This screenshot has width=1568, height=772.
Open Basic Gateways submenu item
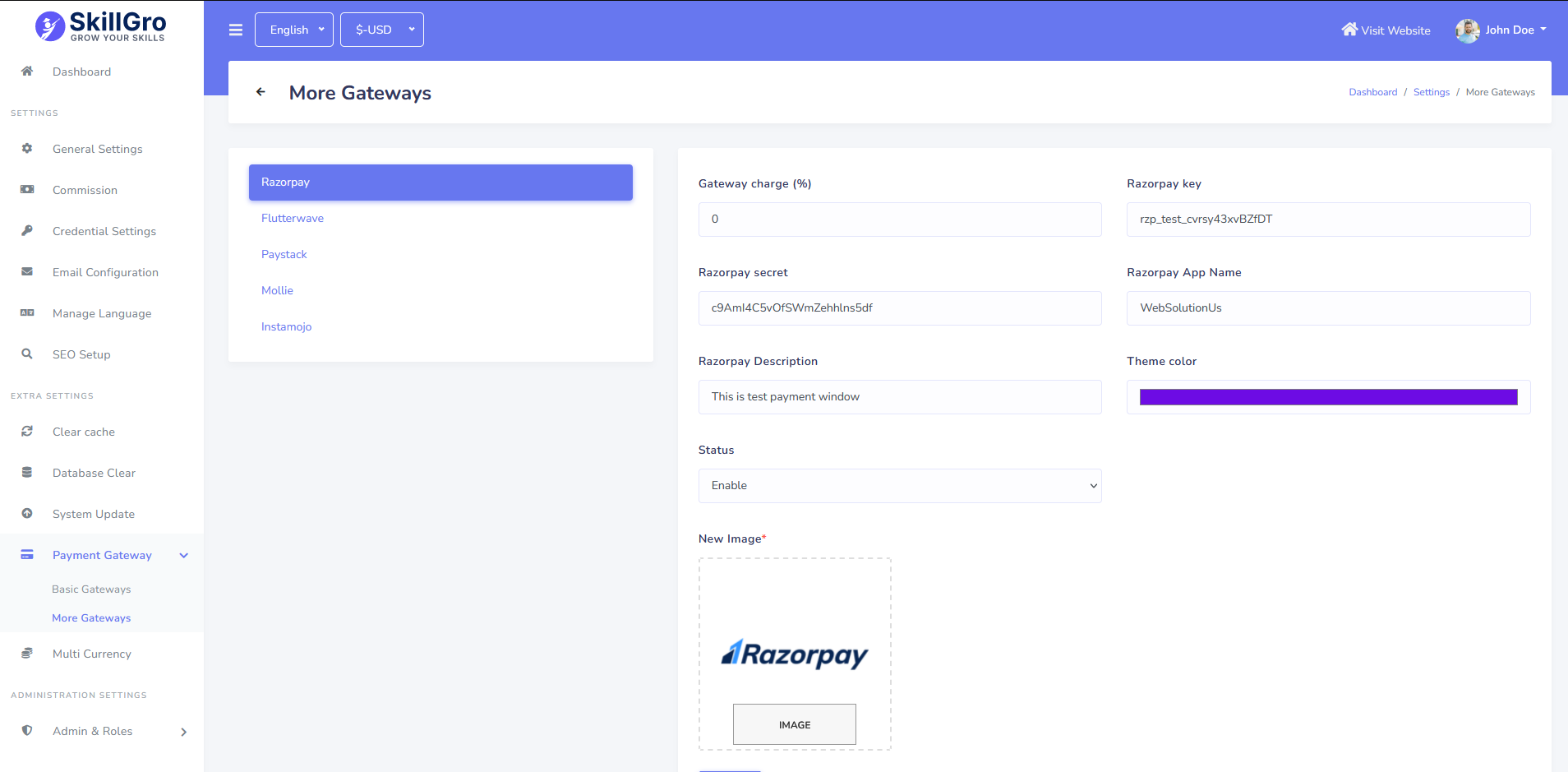pyautogui.click(x=91, y=589)
